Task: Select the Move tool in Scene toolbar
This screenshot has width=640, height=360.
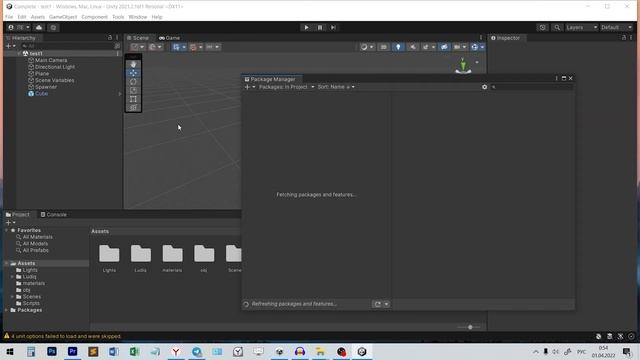Action: click(133, 73)
